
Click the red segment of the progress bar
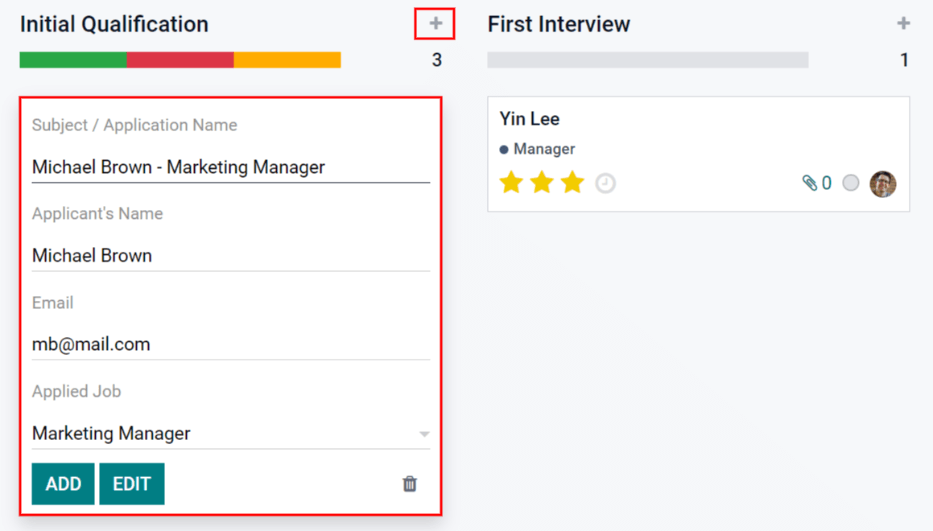pos(180,60)
